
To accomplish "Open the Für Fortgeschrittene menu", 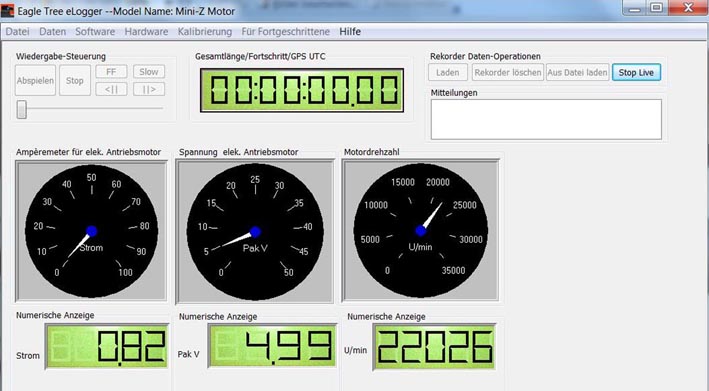I will [x=285, y=32].
